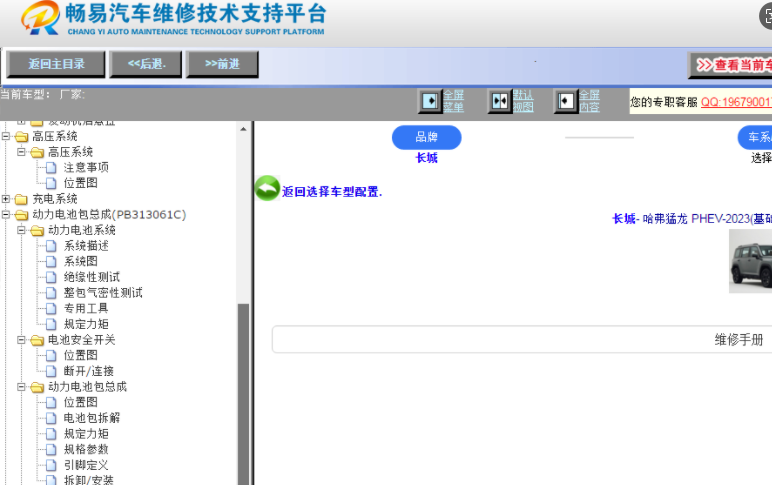Click the 电池包拆解 page icon
The width and height of the screenshot is (772, 485).
coord(51,418)
